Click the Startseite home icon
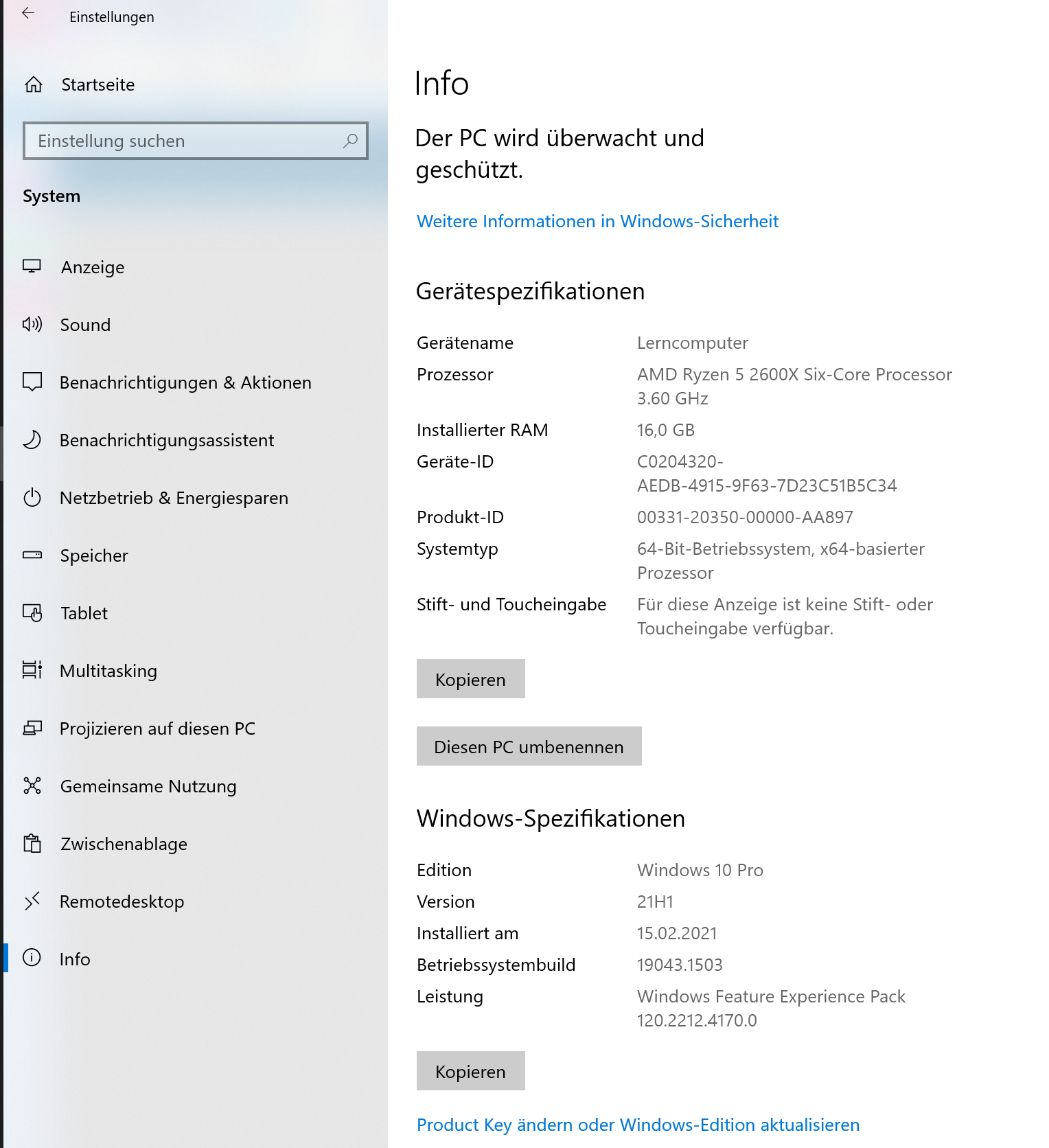The width and height of the screenshot is (1049, 1148). coord(34,84)
